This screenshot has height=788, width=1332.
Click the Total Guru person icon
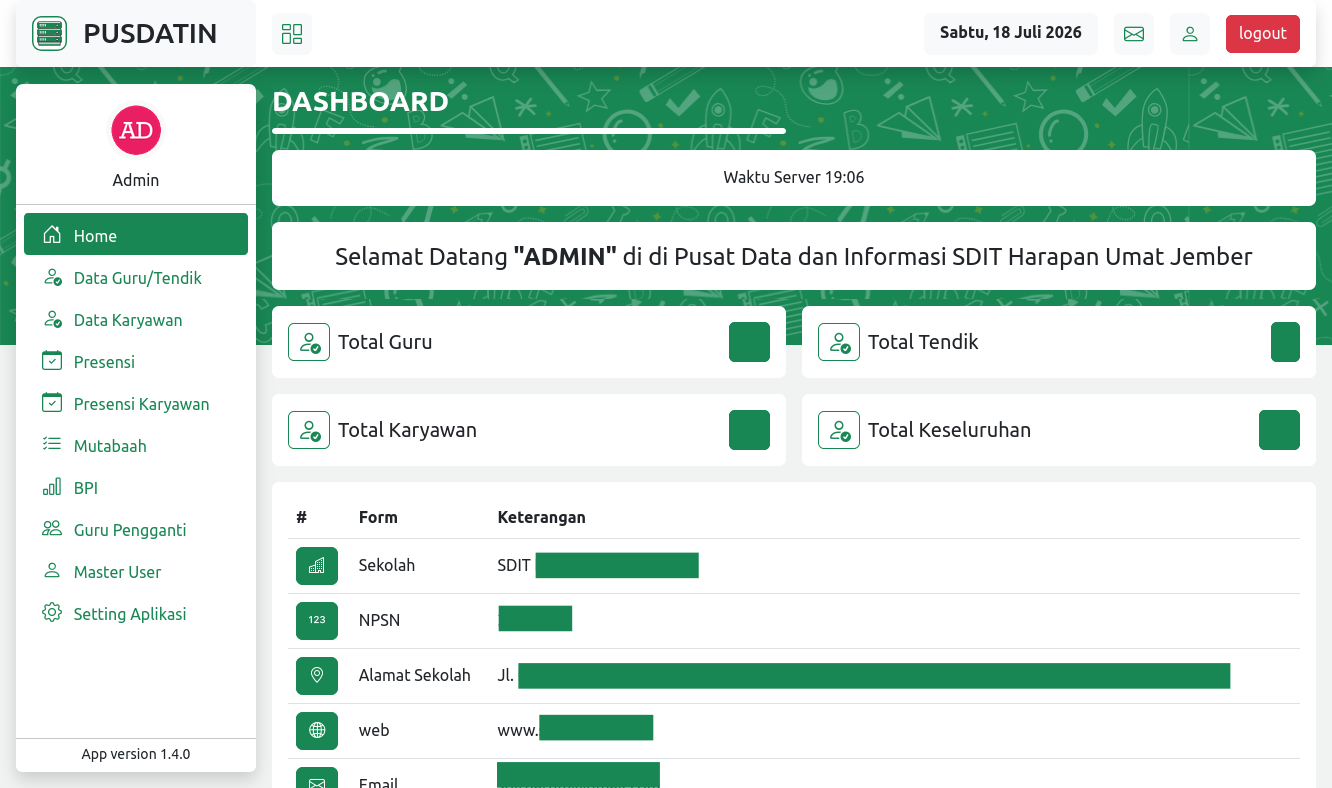309,342
